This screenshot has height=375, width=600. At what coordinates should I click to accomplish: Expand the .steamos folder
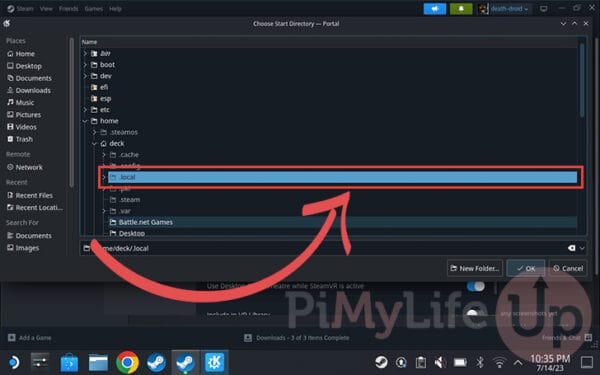tap(95, 132)
